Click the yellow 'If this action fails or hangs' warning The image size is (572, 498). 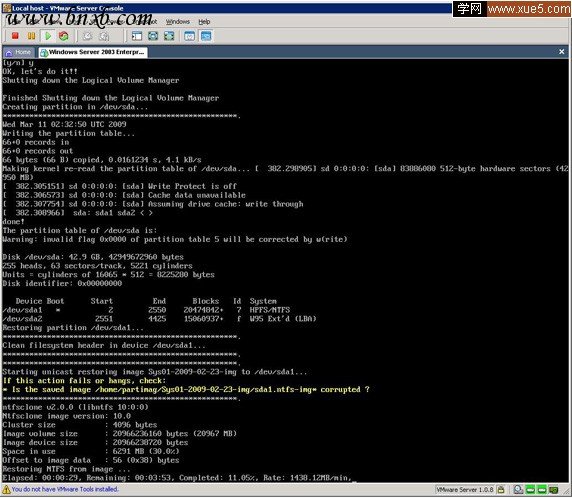pyautogui.click(x=84, y=381)
